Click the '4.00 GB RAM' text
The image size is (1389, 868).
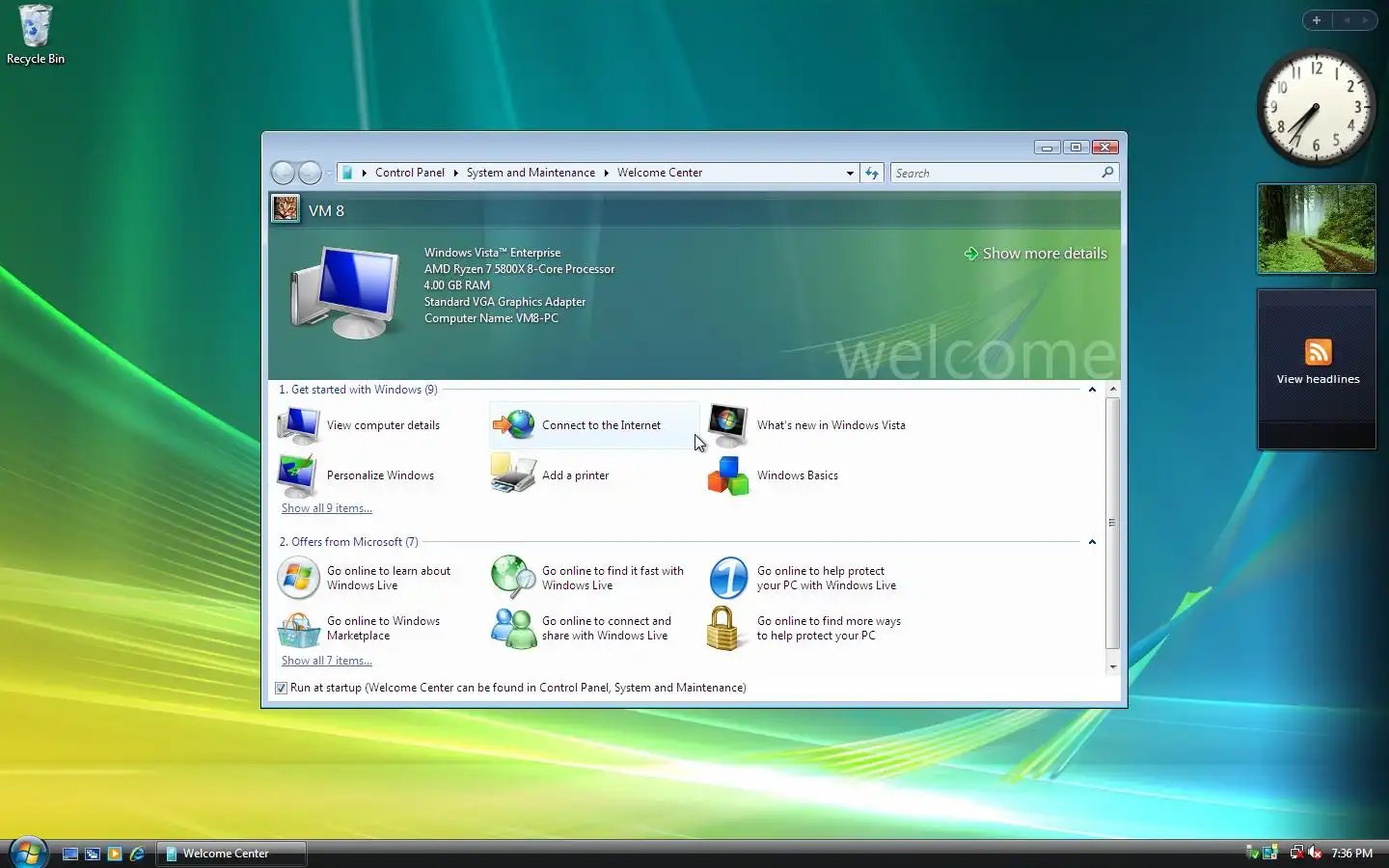coord(457,285)
